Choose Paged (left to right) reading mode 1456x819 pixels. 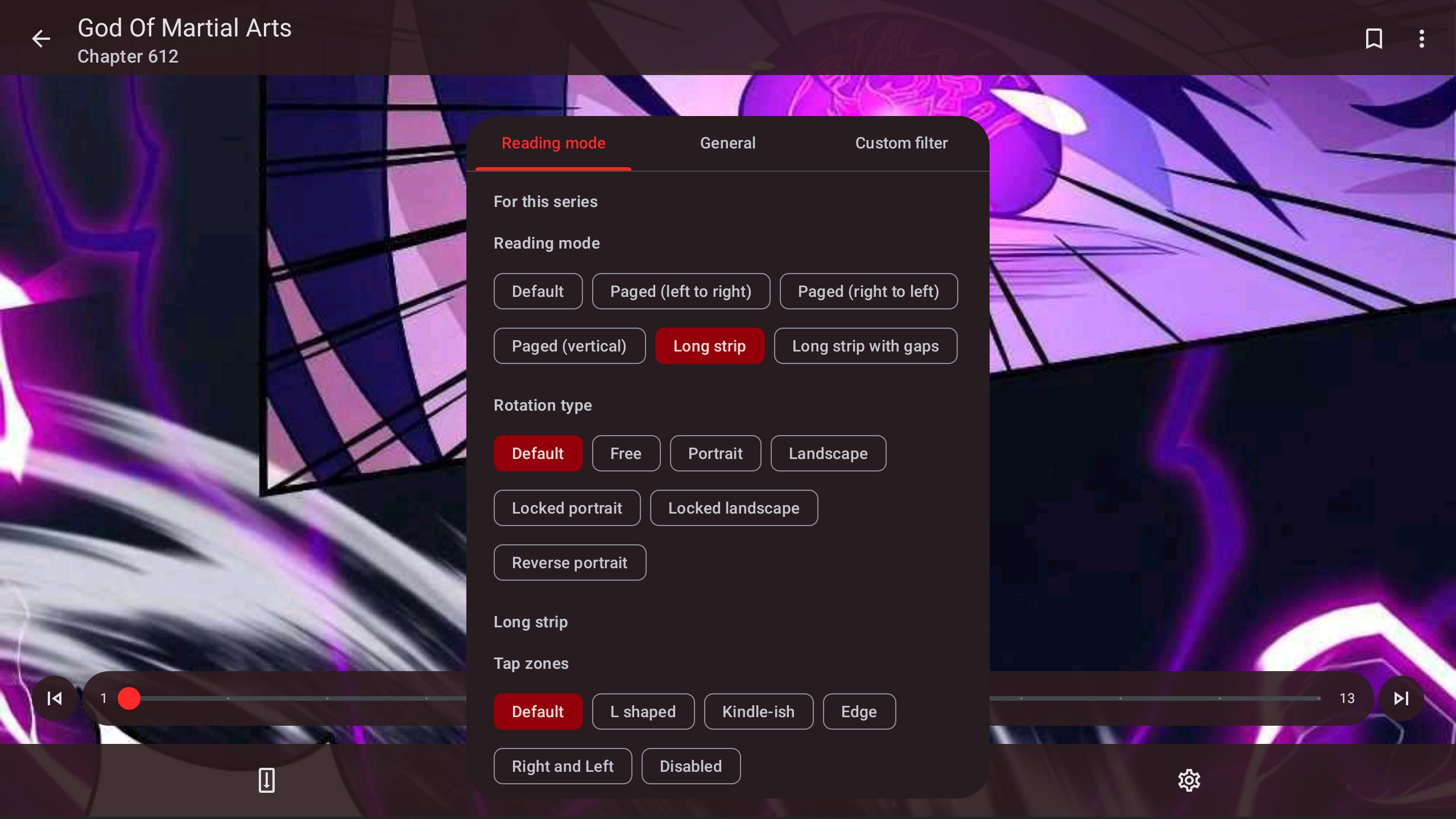(x=681, y=291)
